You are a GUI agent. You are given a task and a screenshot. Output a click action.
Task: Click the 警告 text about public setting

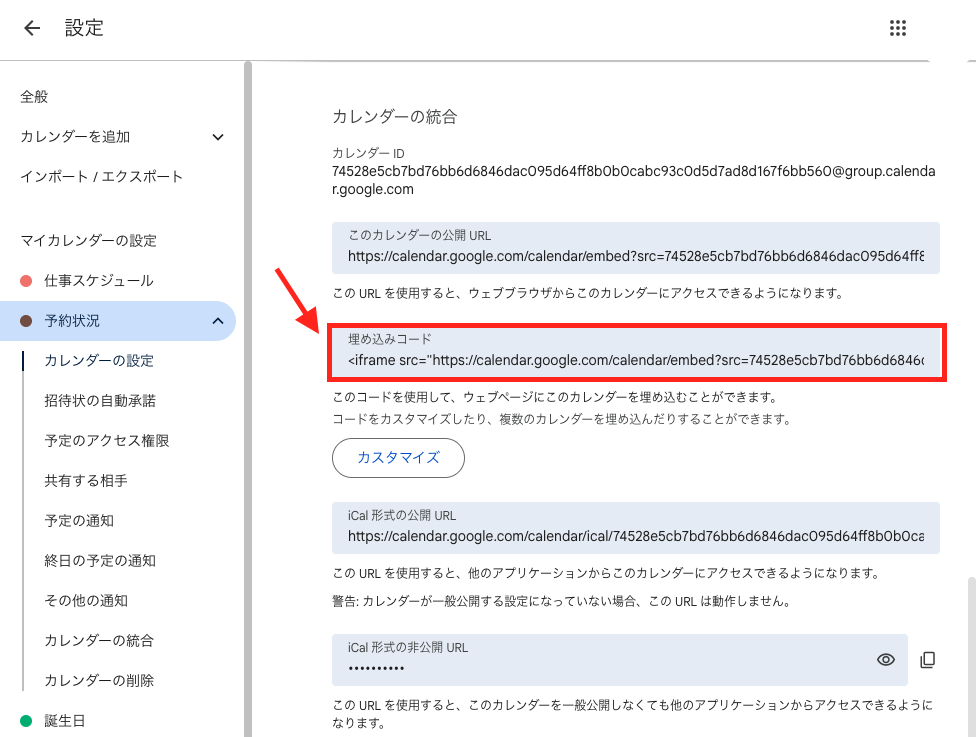(x=561, y=601)
